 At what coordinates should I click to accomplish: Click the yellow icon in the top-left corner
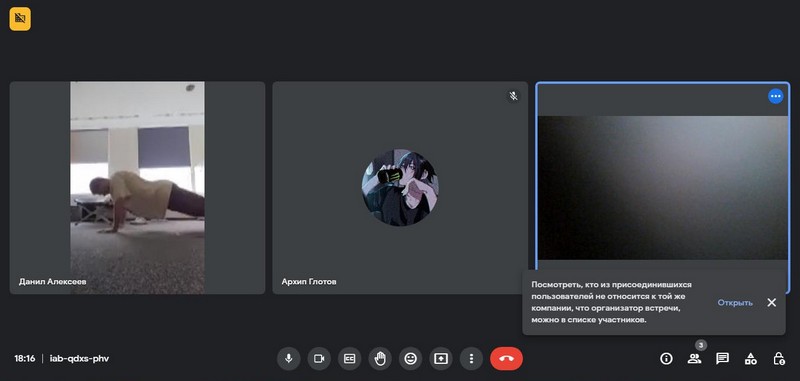(20, 19)
